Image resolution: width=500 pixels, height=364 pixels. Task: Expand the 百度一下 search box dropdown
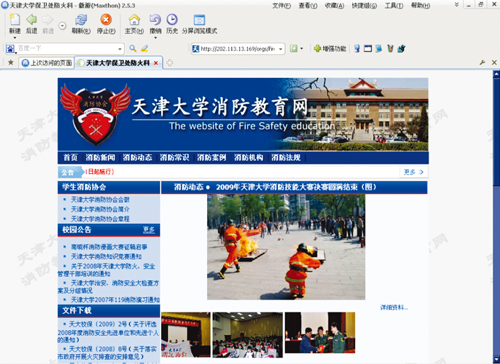tap(120, 49)
